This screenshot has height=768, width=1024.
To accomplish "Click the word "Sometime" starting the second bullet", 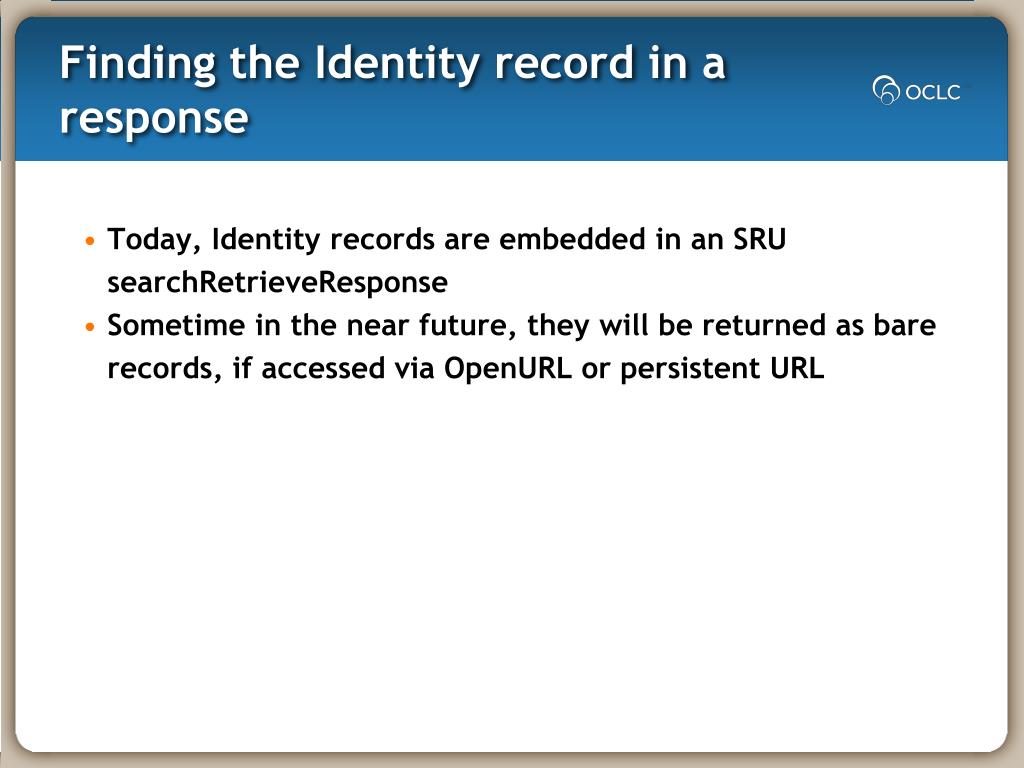I will point(176,325).
